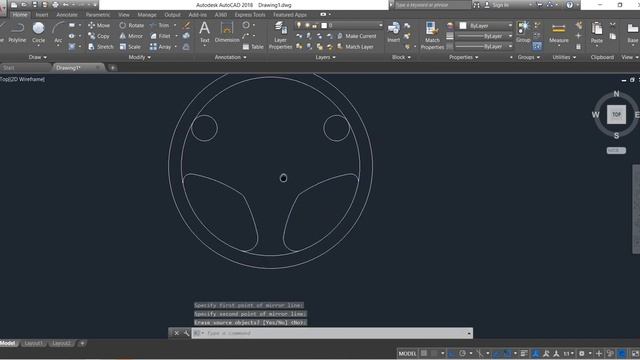This screenshot has height=360, width=640.
Task: Click the Group tool
Action: (523, 32)
